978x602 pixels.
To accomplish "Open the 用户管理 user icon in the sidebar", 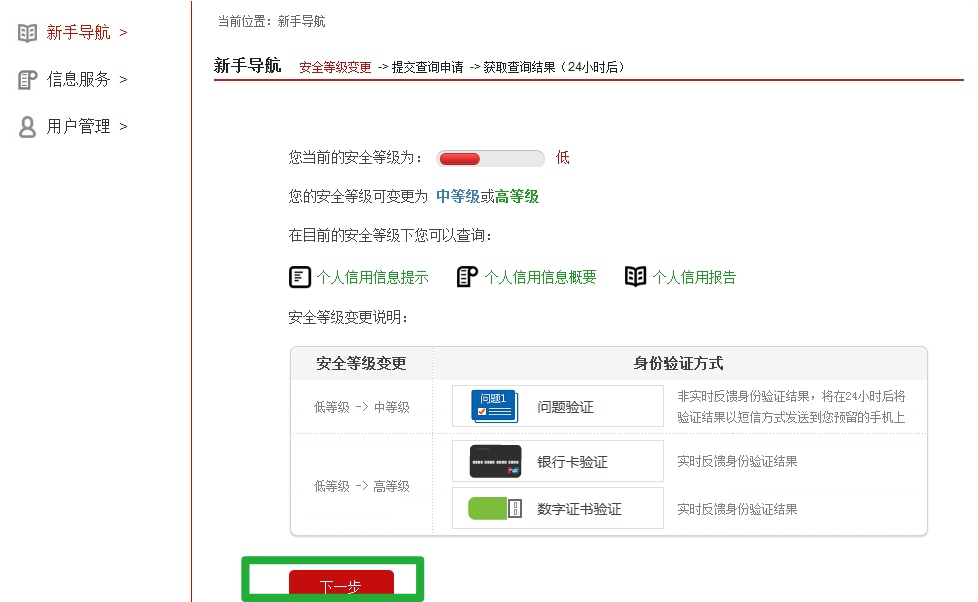I will [x=27, y=126].
